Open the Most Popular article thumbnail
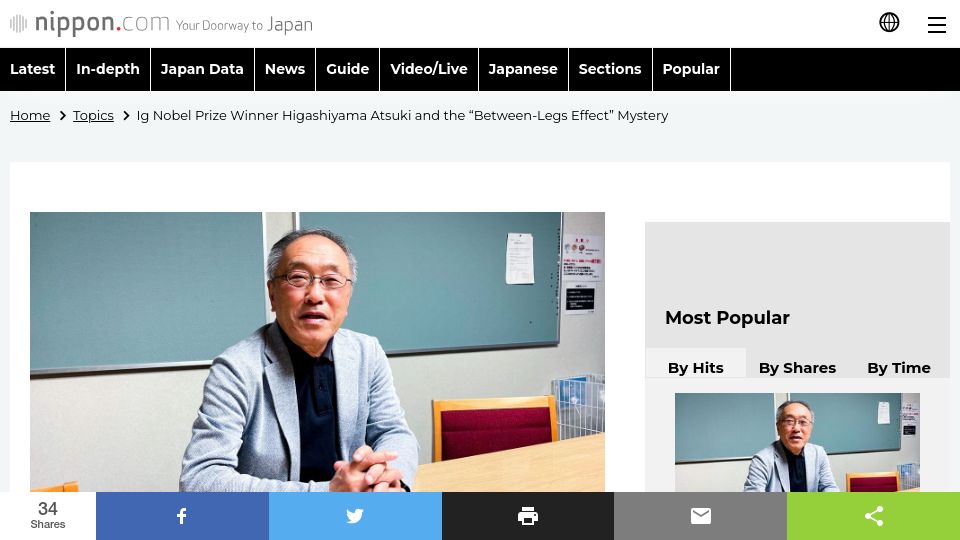Viewport: 960px width, 540px height. (797, 442)
